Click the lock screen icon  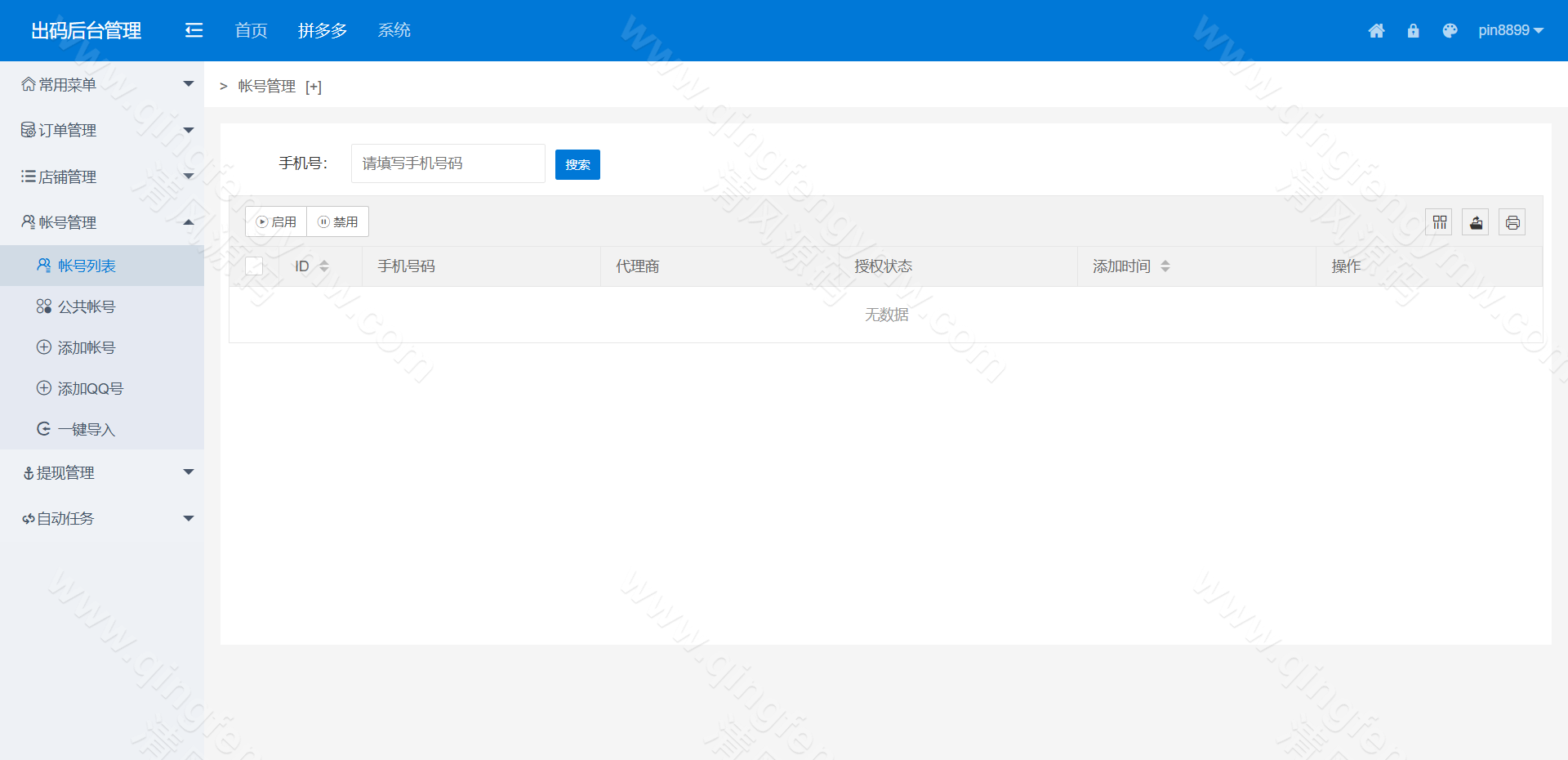pyautogui.click(x=1413, y=31)
